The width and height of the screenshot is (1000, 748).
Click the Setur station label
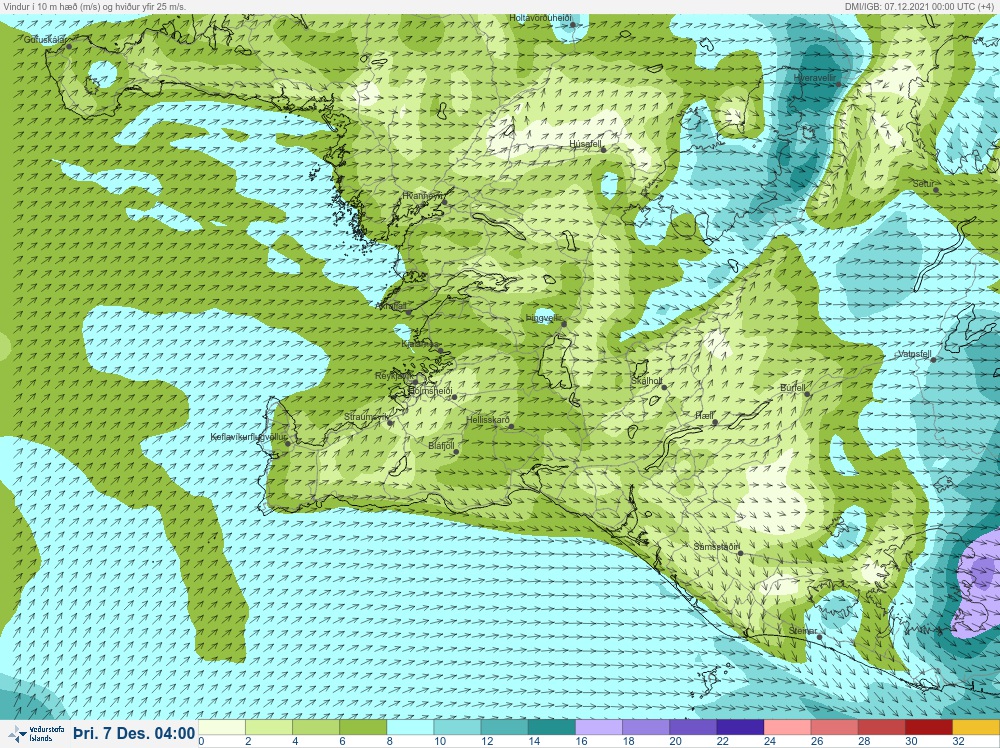(923, 184)
